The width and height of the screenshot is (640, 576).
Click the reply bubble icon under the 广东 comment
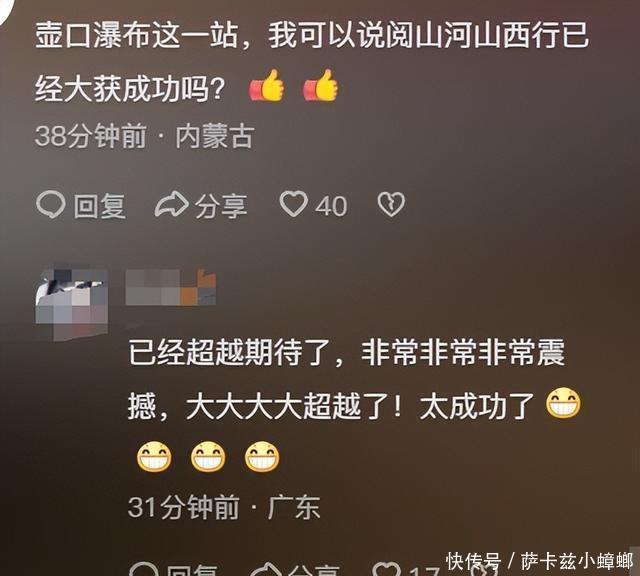pyautogui.click(x=144, y=569)
